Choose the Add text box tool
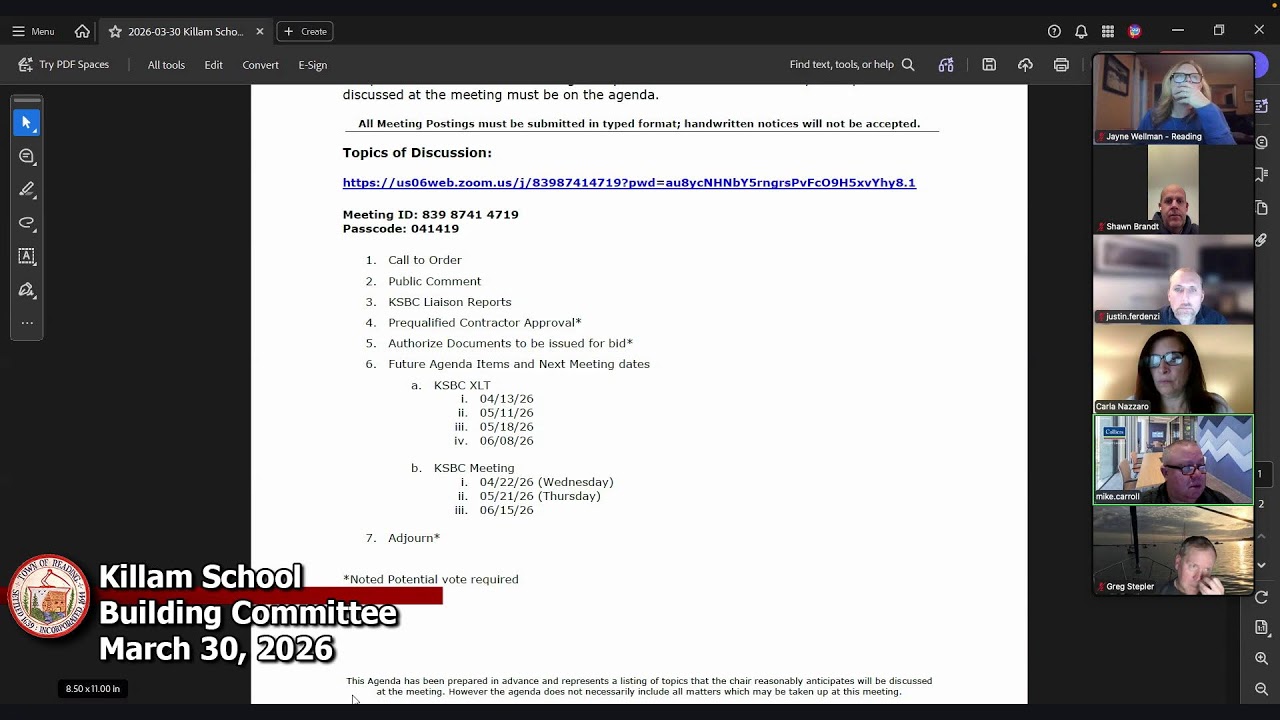Image resolution: width=1280 pixels, height=720 pixels. click(27, 256)
